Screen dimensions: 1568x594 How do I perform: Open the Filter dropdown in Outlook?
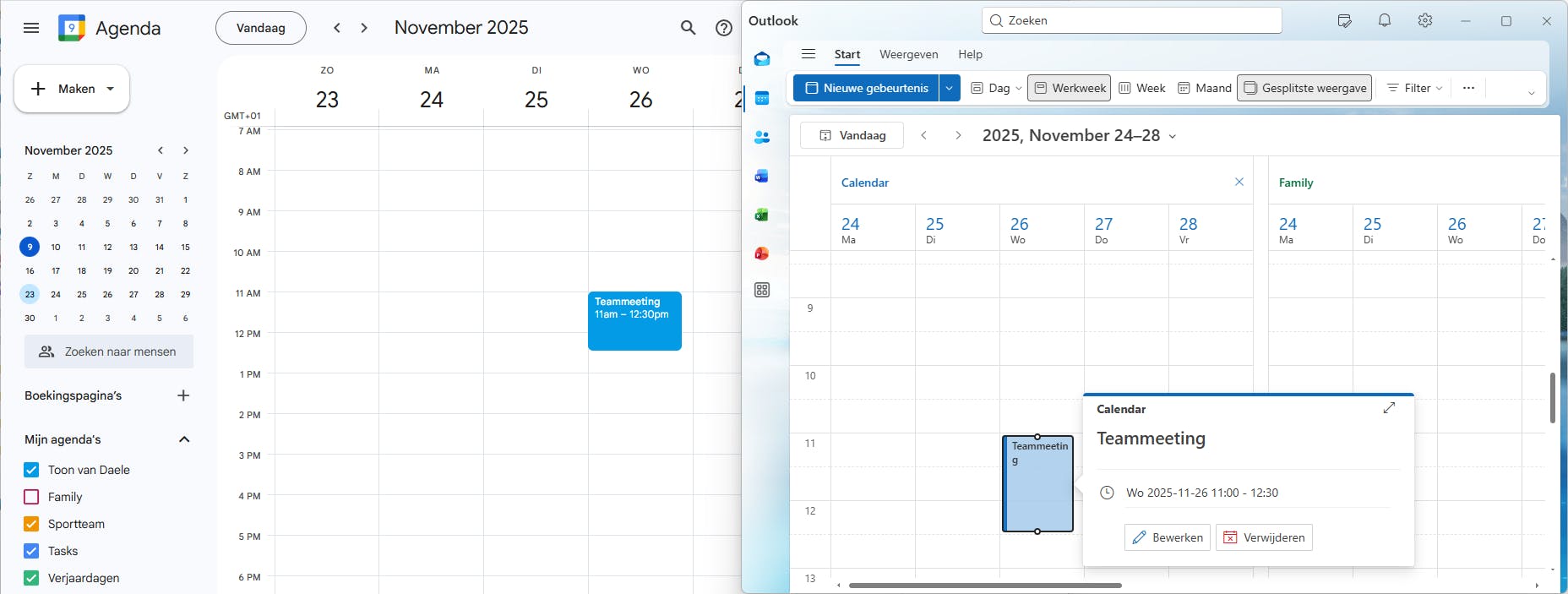pos(1415,88)
